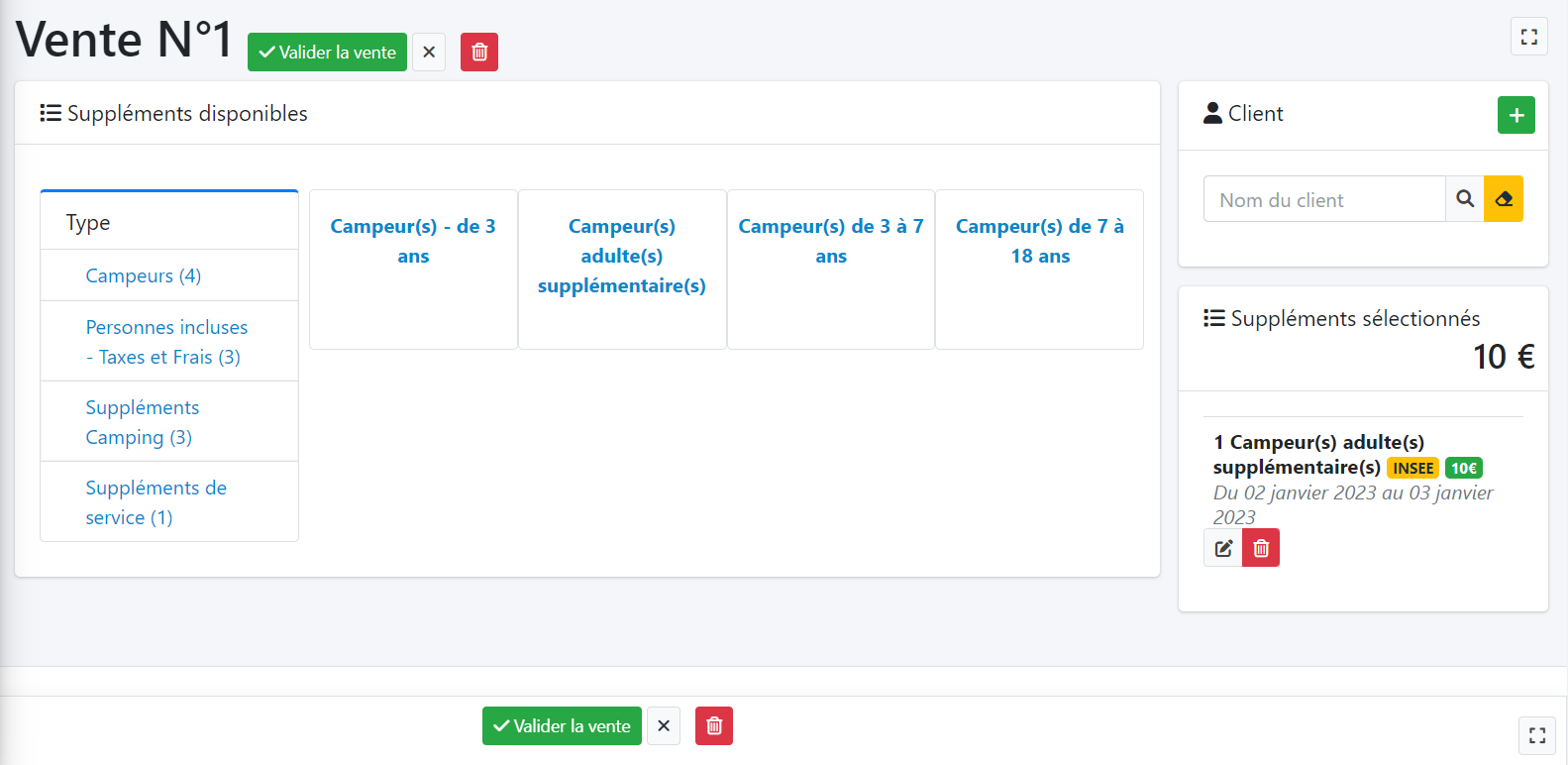Focus the Nom du client input field

click(x=1324, y=200)
